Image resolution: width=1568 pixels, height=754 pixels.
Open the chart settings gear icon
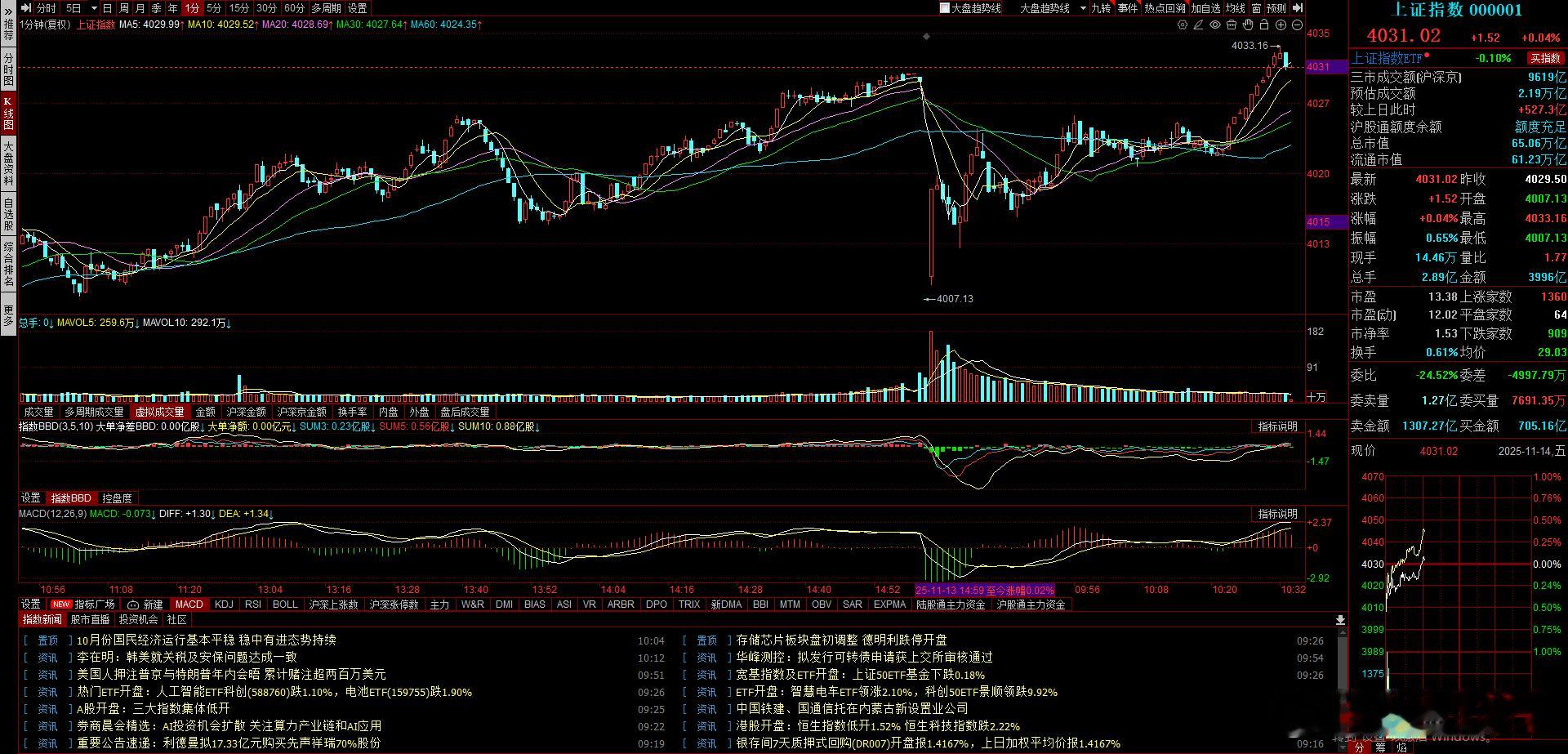(x=1183, y=25)
